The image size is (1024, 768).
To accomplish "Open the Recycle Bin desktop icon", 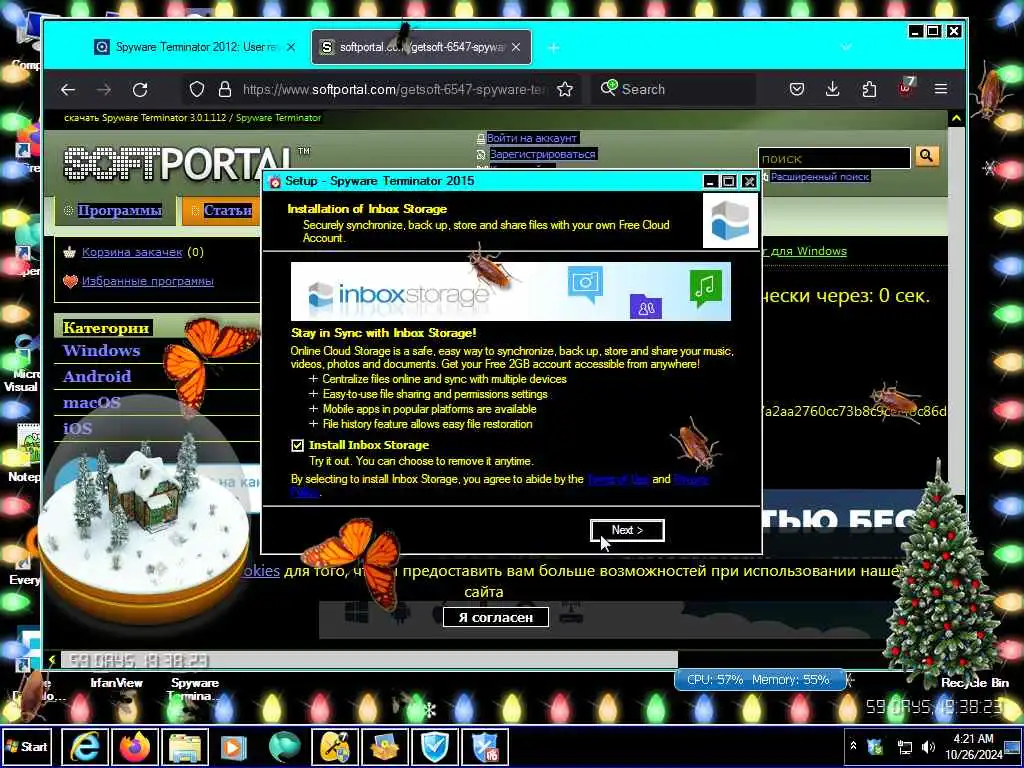I will click(974, 682).
